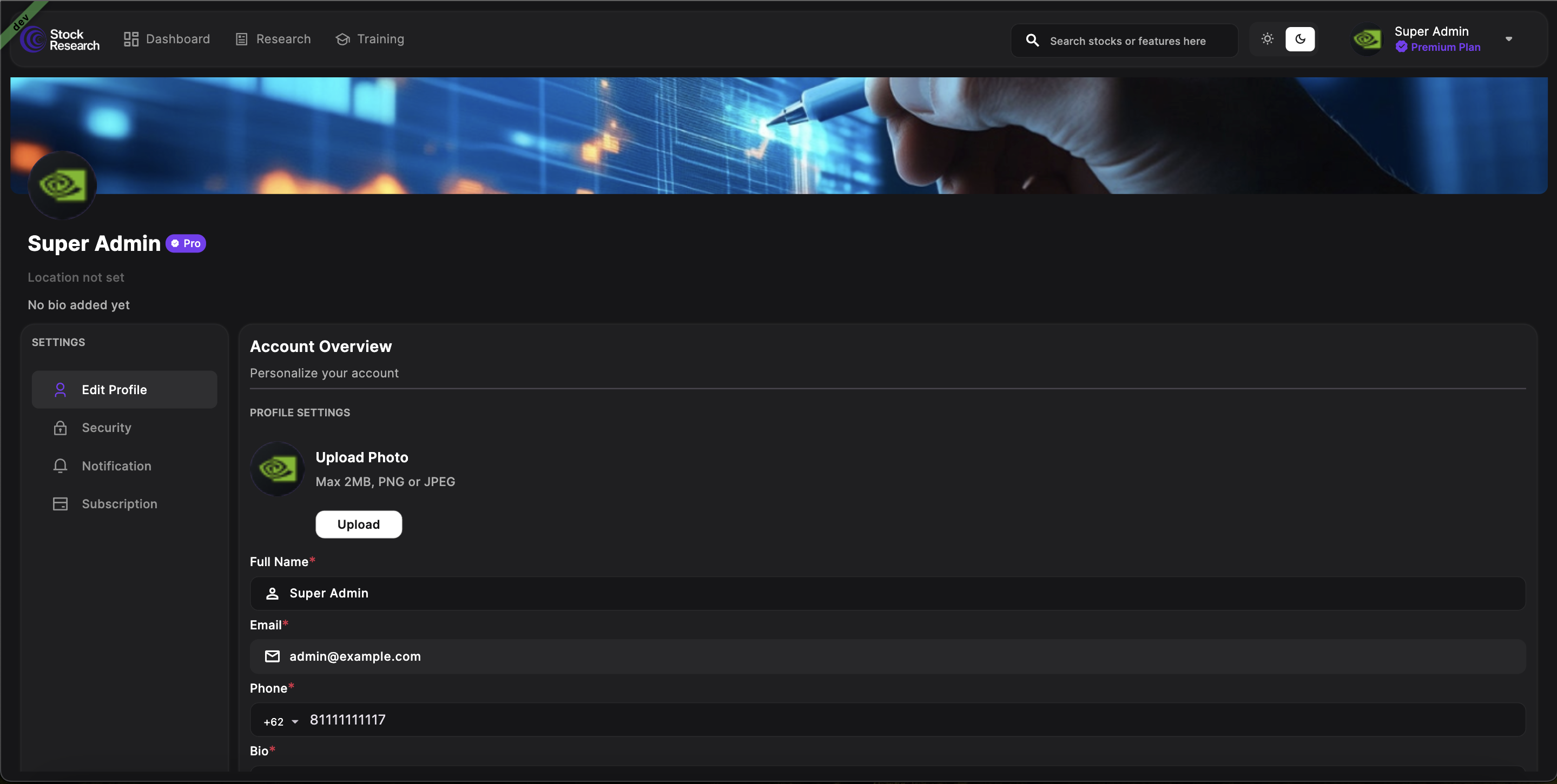Click the Dashboard grid icon
Image resolution: width=1557 pixels, height=784 pixels.
pyautogui.click(x=131, y=39)
